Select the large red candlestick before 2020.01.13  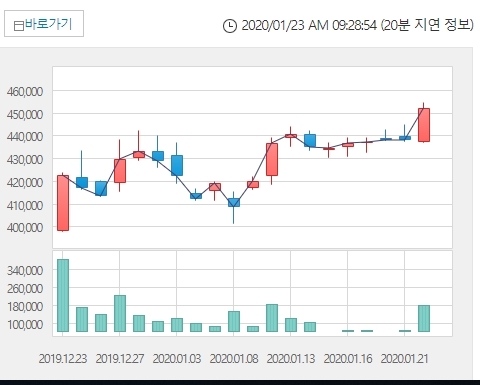pos(272,159)
